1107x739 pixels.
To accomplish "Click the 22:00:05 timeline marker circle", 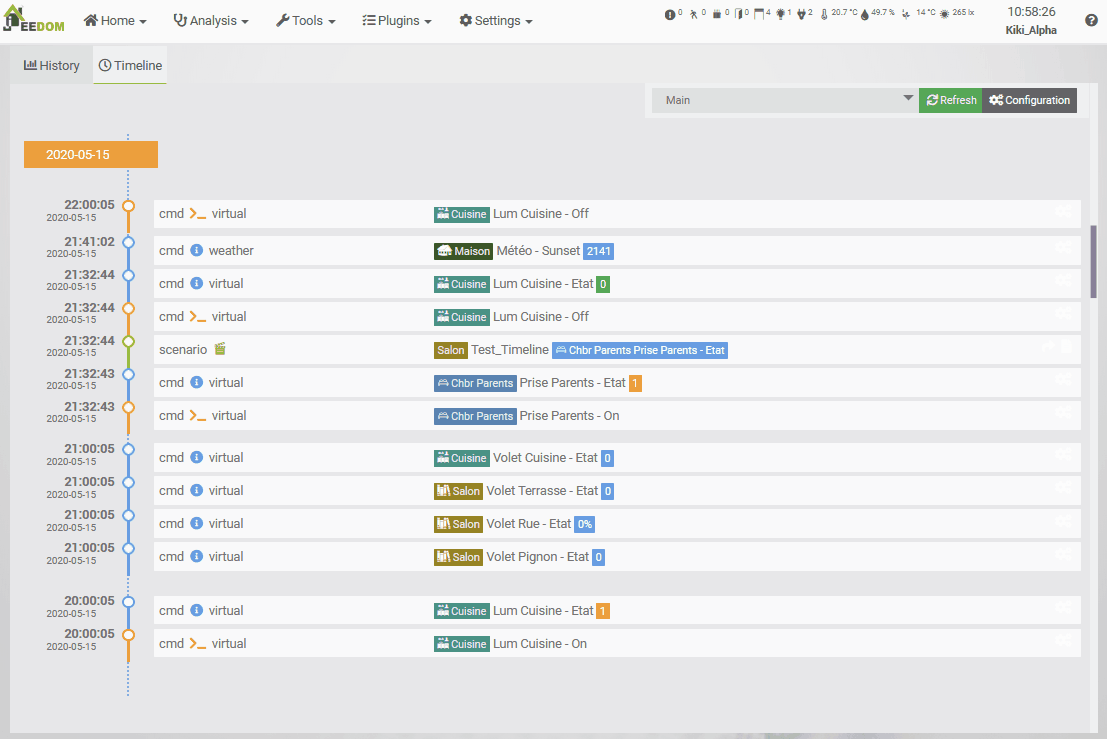I will (128, 206).
